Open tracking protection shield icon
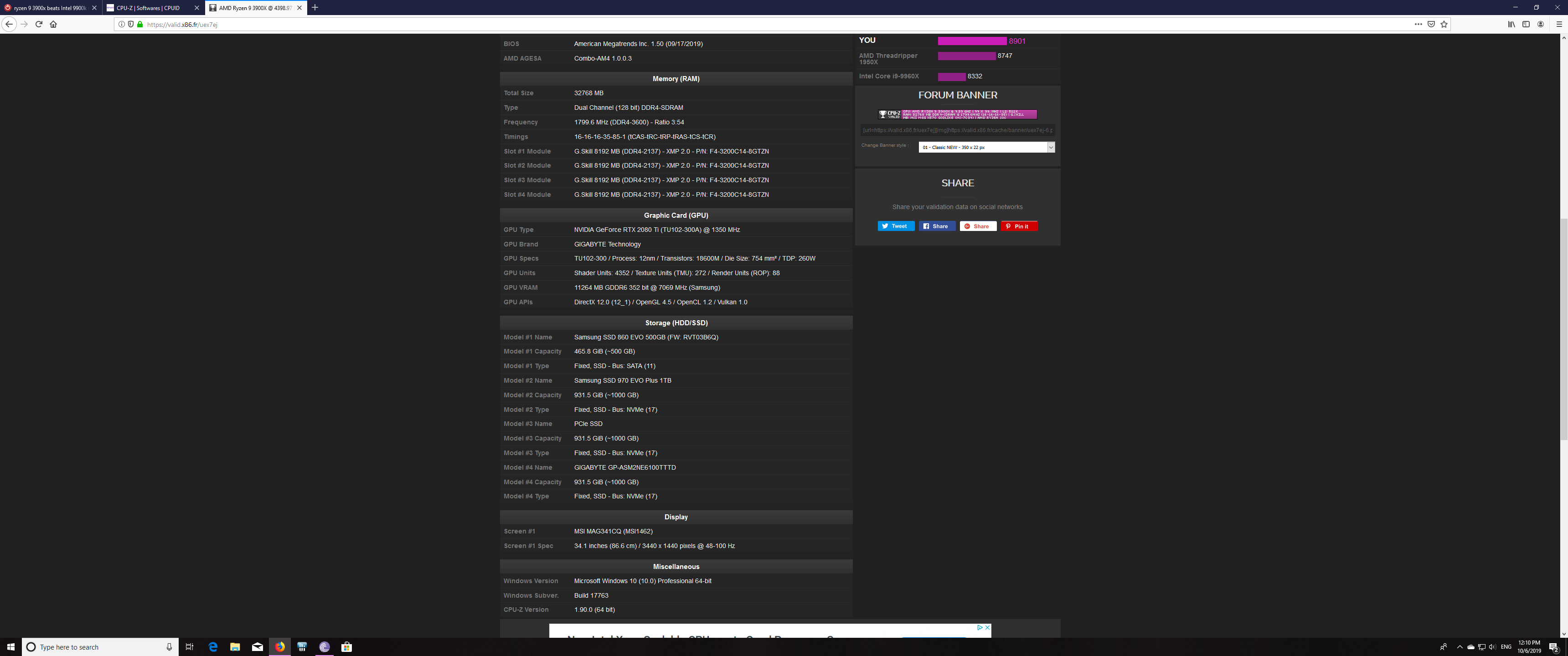Viewport: 1568px width, 656px height. click(x=130, y=24)
